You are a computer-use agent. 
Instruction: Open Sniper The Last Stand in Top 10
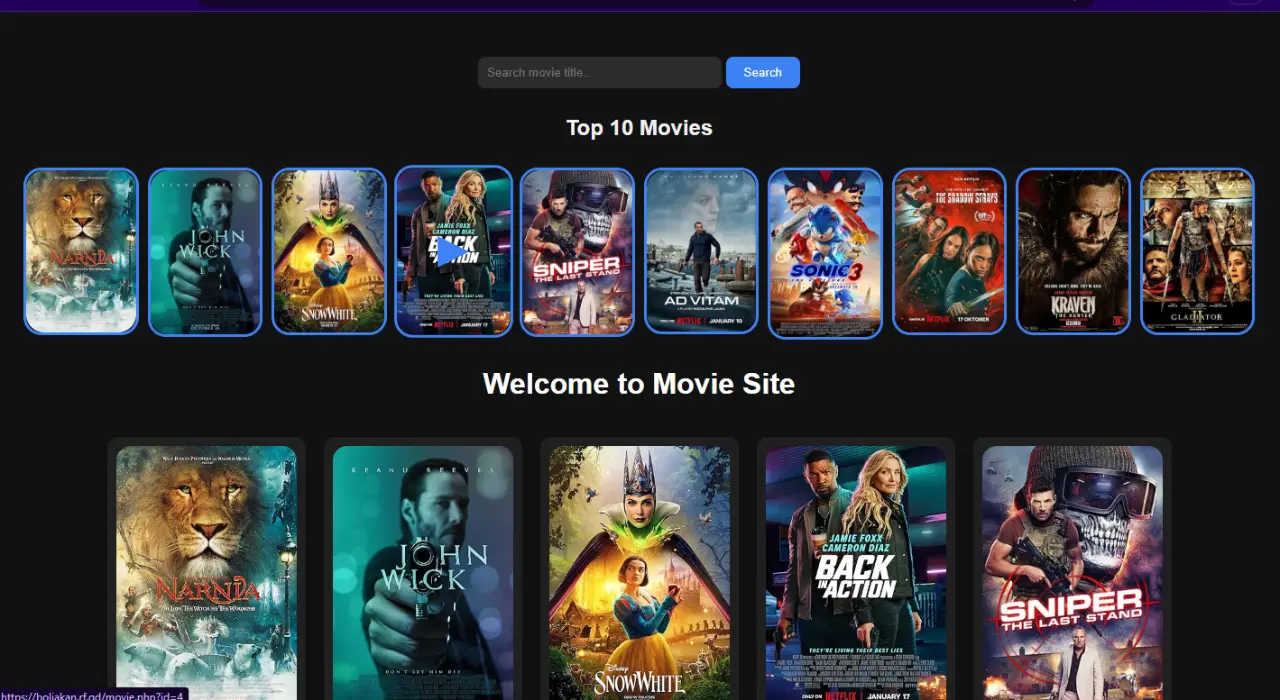click(x=577, y=251)
